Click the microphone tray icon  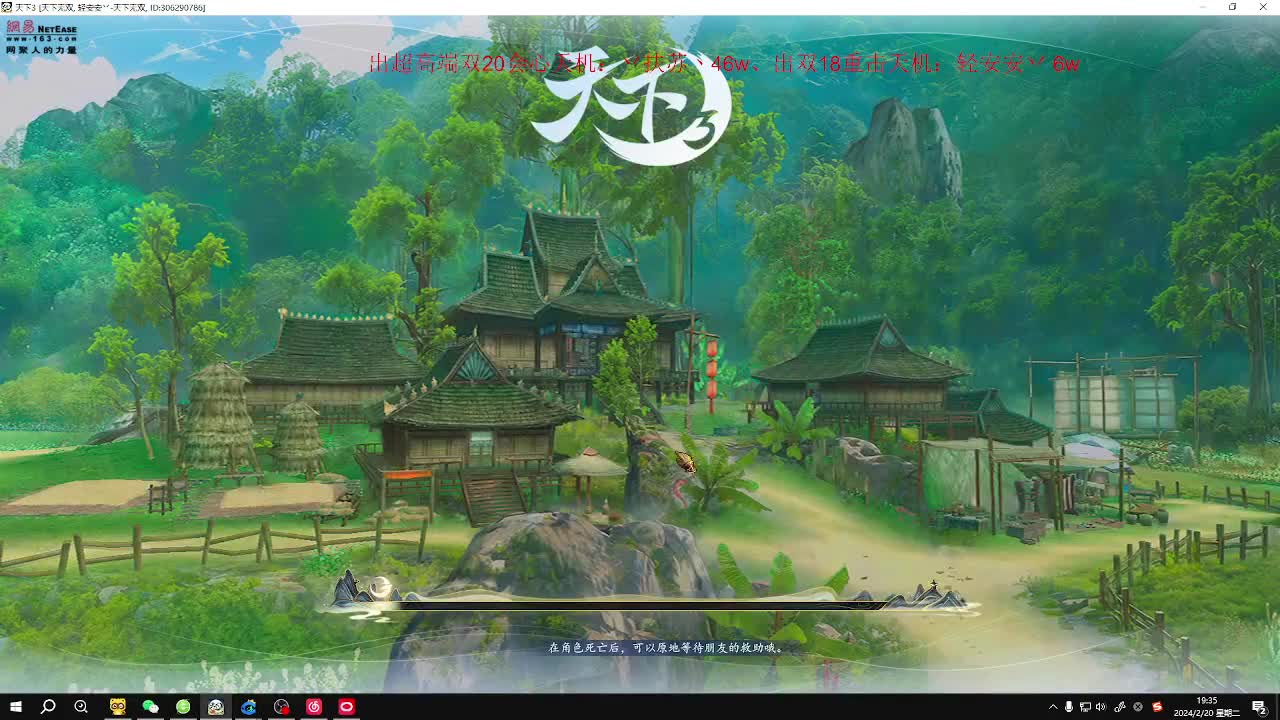click(1069, 707)
